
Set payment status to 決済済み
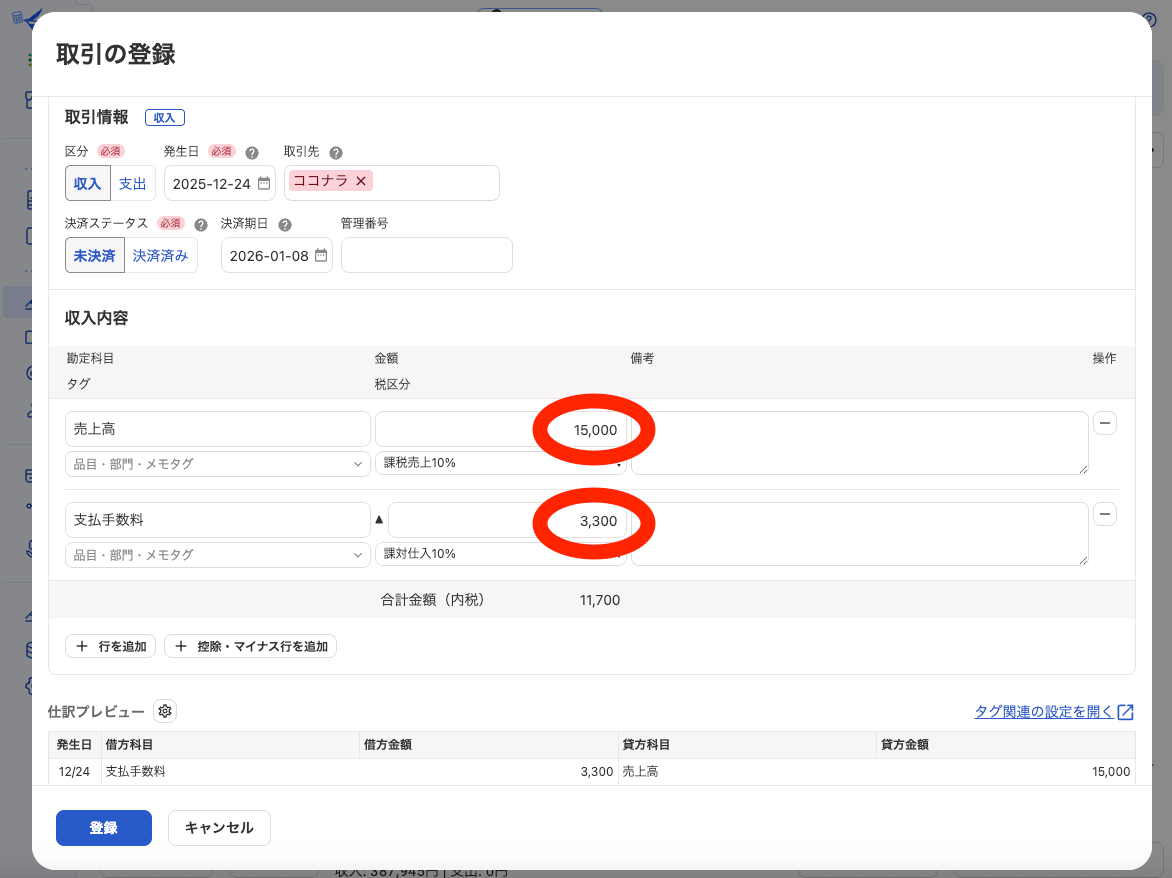pos(161,256)
